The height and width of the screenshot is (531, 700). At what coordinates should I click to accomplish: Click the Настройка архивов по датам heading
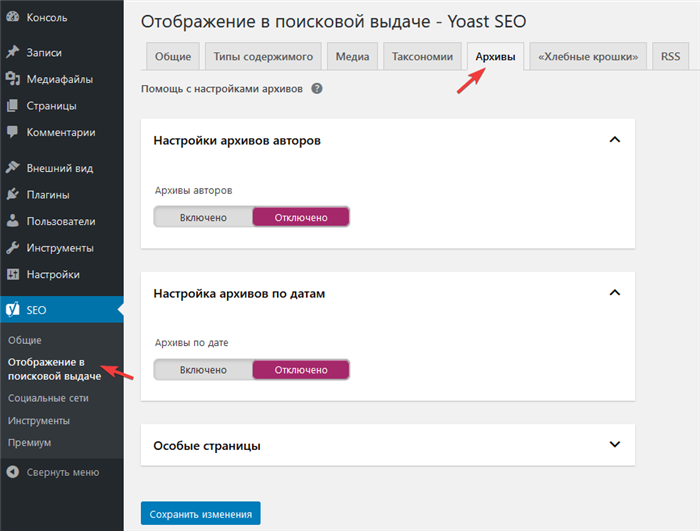click(x=239, y=293)
